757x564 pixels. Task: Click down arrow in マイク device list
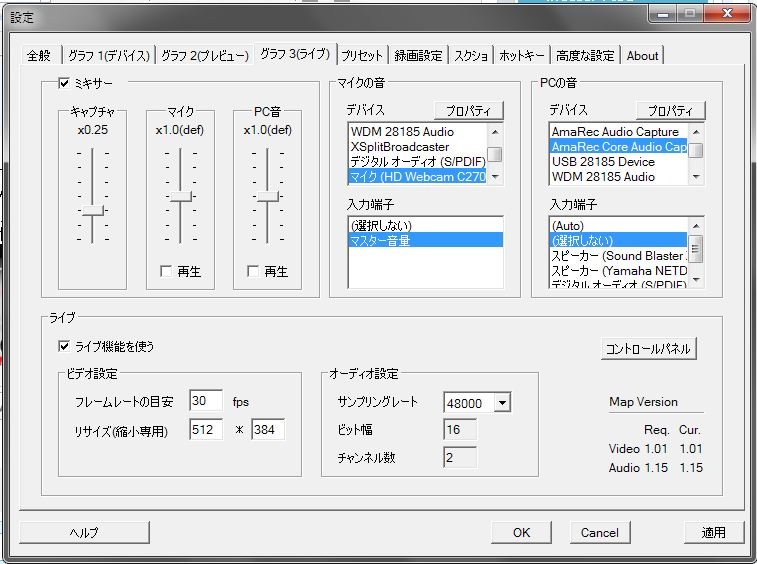click(x=495, y=177)
